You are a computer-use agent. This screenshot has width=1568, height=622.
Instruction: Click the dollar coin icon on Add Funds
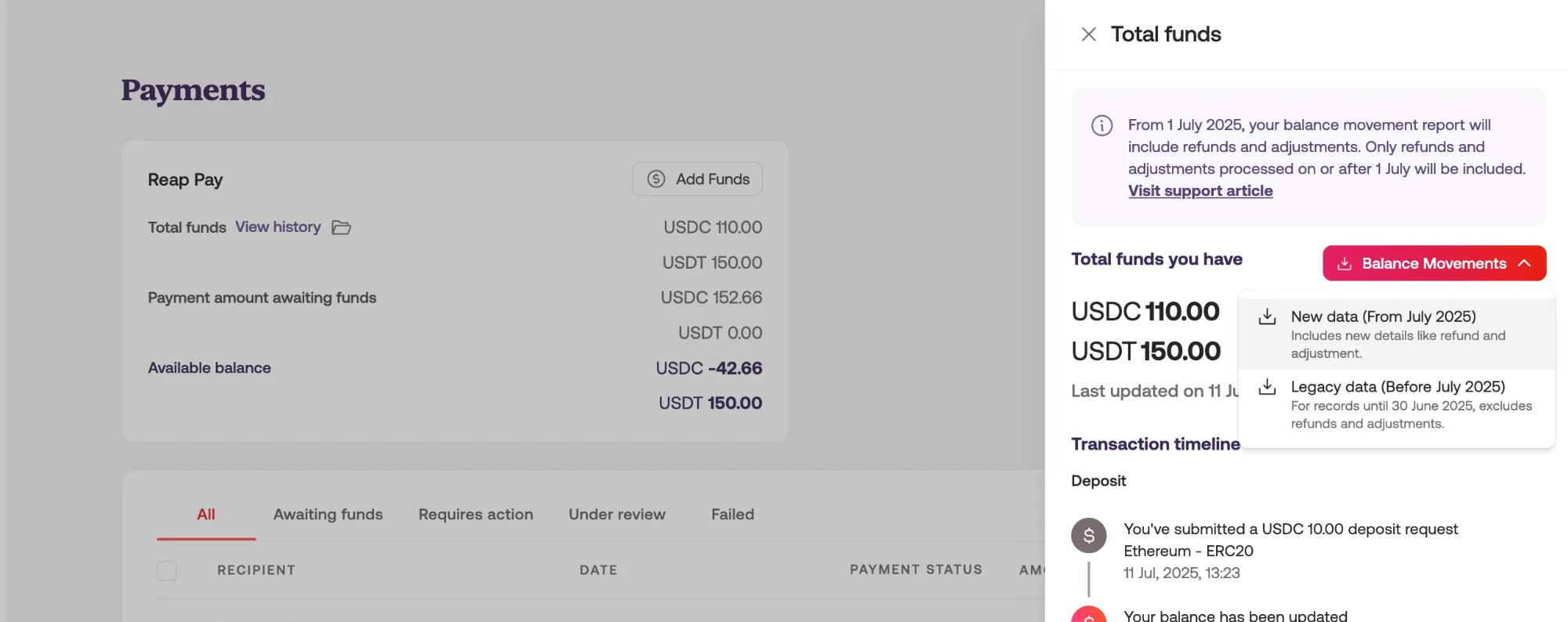pos(656,179)
